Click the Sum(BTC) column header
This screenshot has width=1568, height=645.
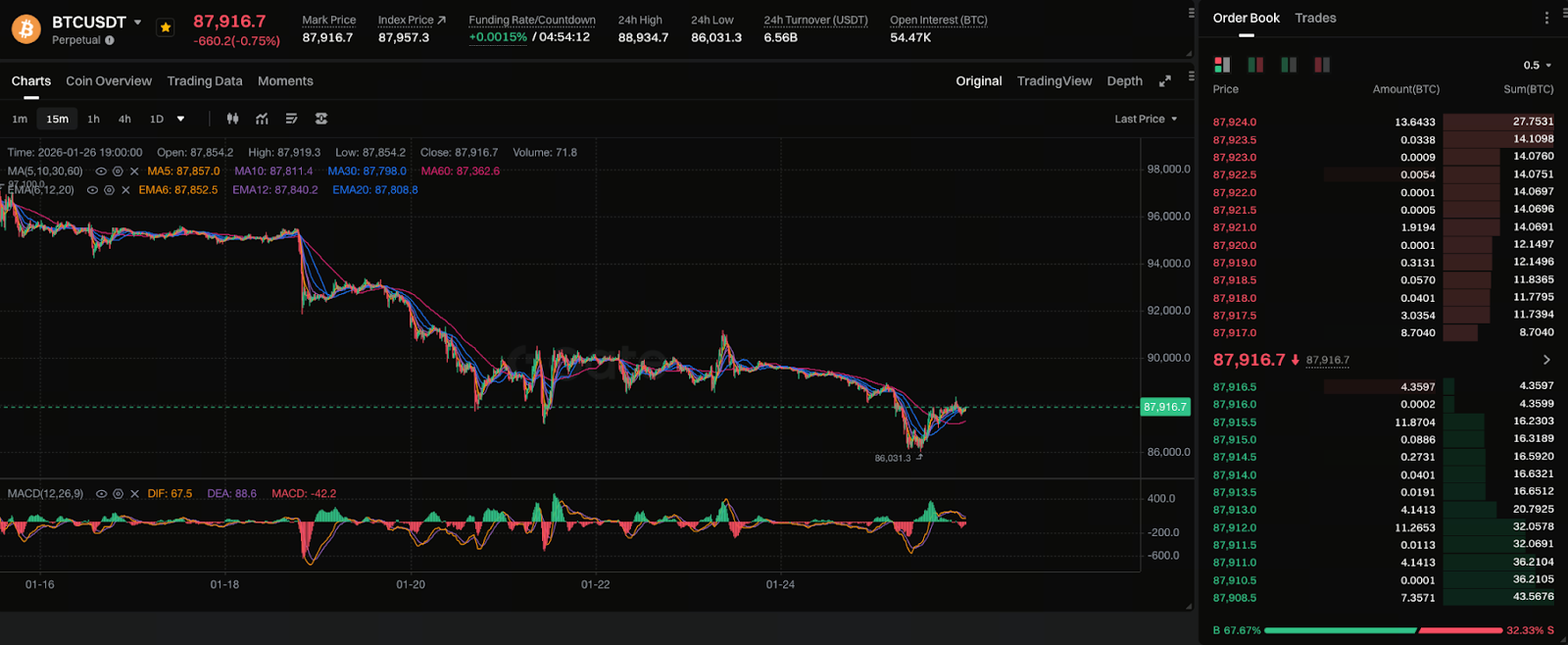(x=1529, y=89)
